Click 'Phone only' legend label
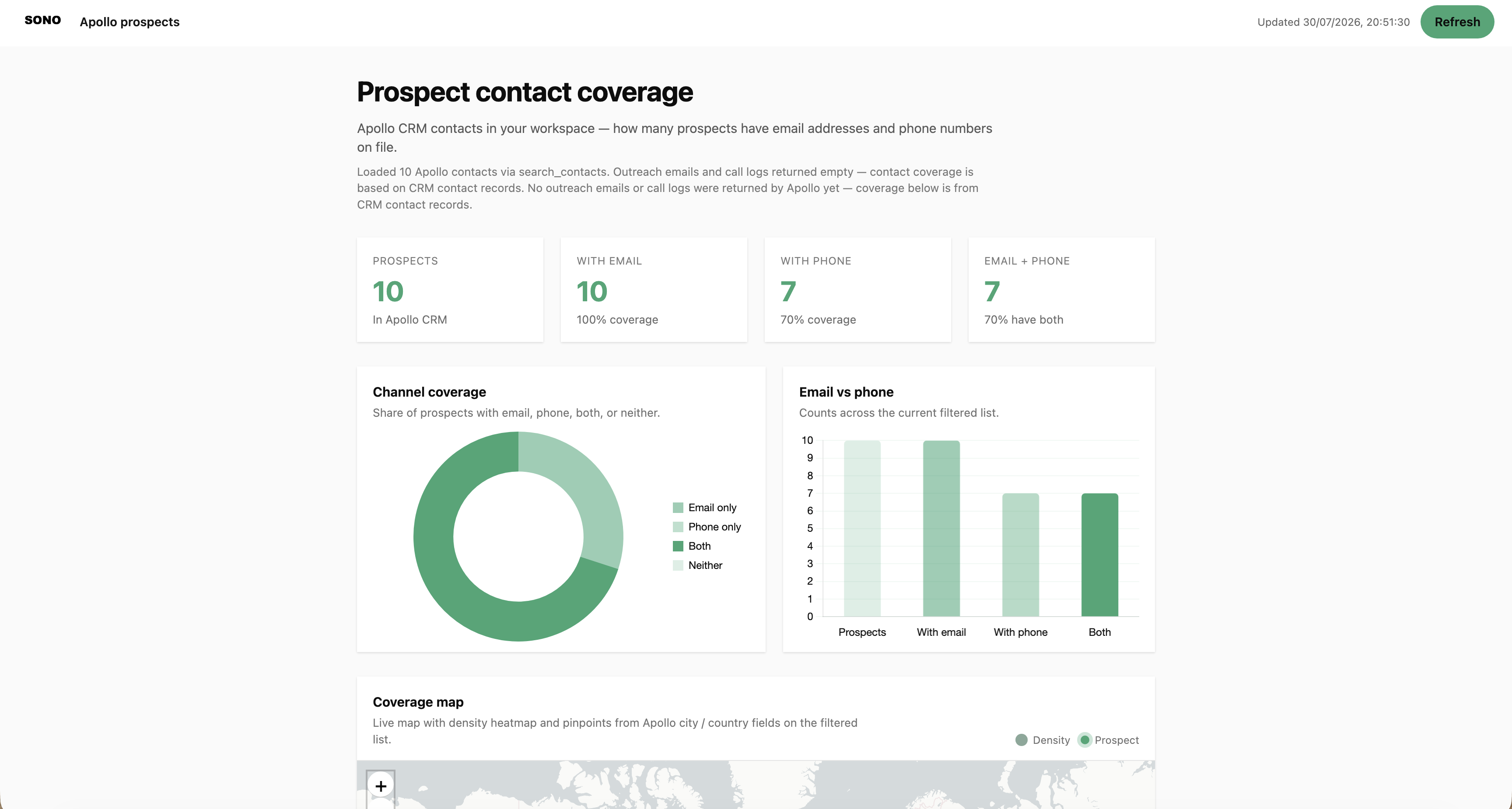The height and width of the screenshot is (809, 1512). point(714,527)
